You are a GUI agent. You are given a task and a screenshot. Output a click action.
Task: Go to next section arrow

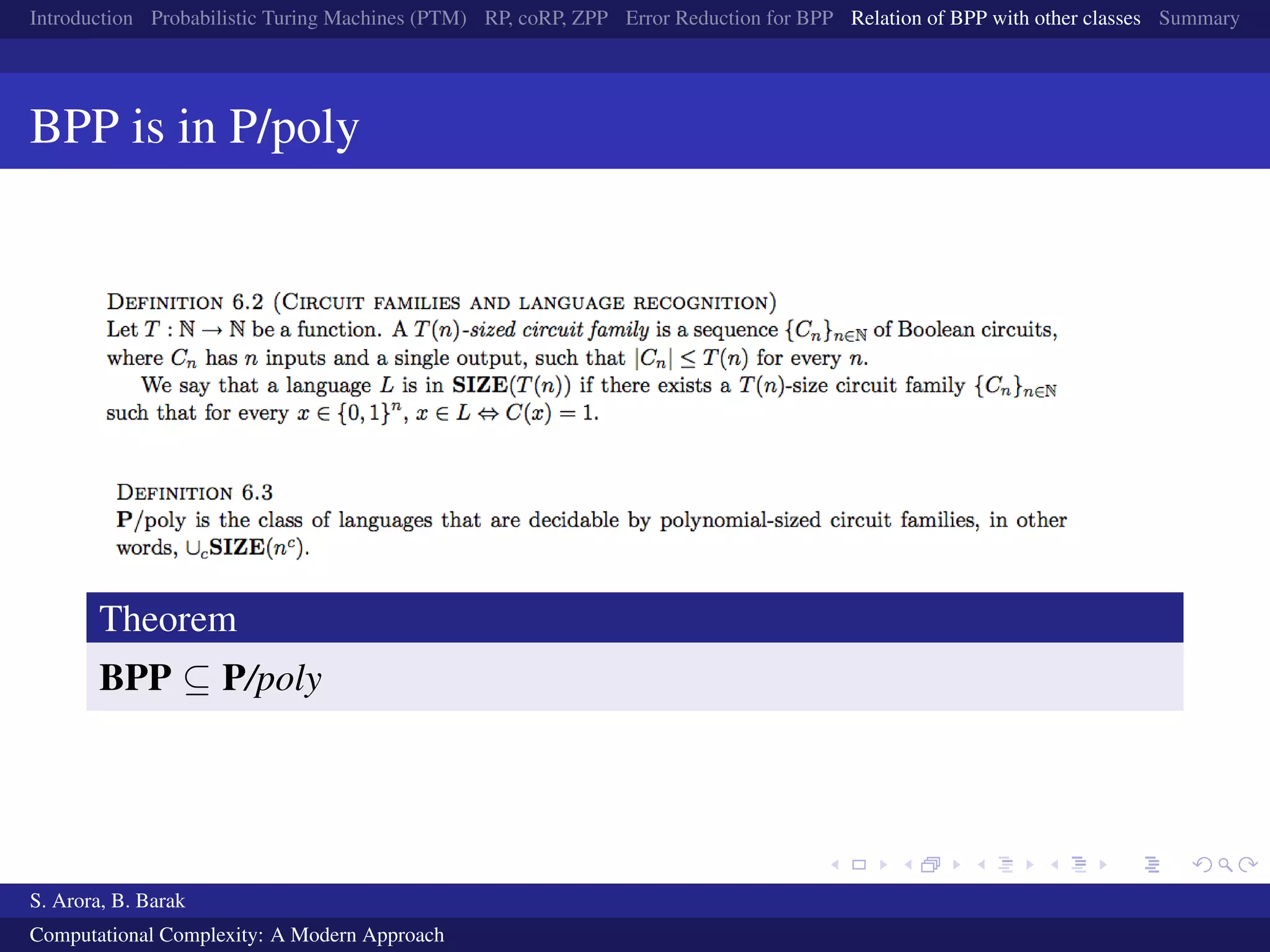click(x=1103, y=865)
